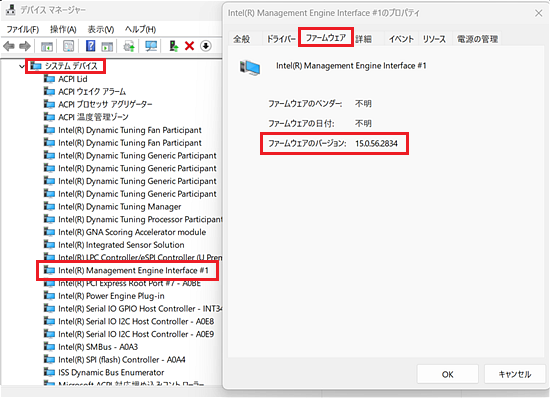Viewport: 550px width, 398px height.
Task: Click the Intel(R) SMBus - A0A3 device icon
Action: coord(49,346)
